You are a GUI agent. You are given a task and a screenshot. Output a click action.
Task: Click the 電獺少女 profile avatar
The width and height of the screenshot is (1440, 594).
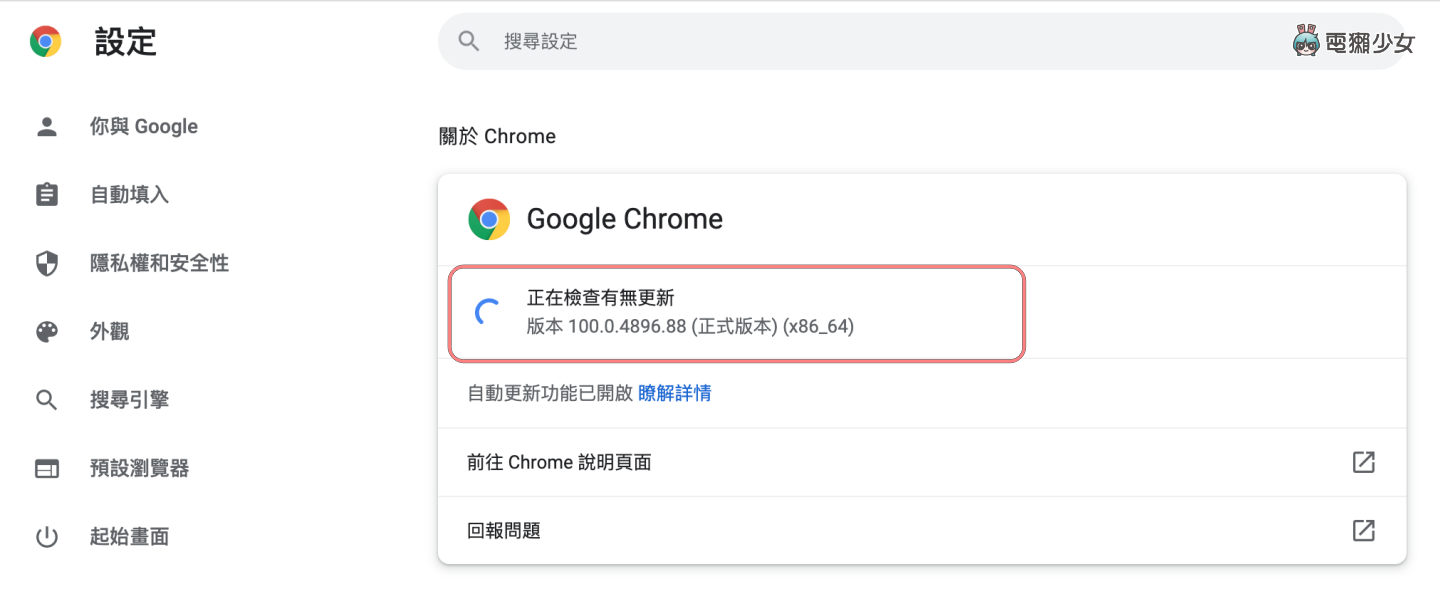(x=1306, y=41)
